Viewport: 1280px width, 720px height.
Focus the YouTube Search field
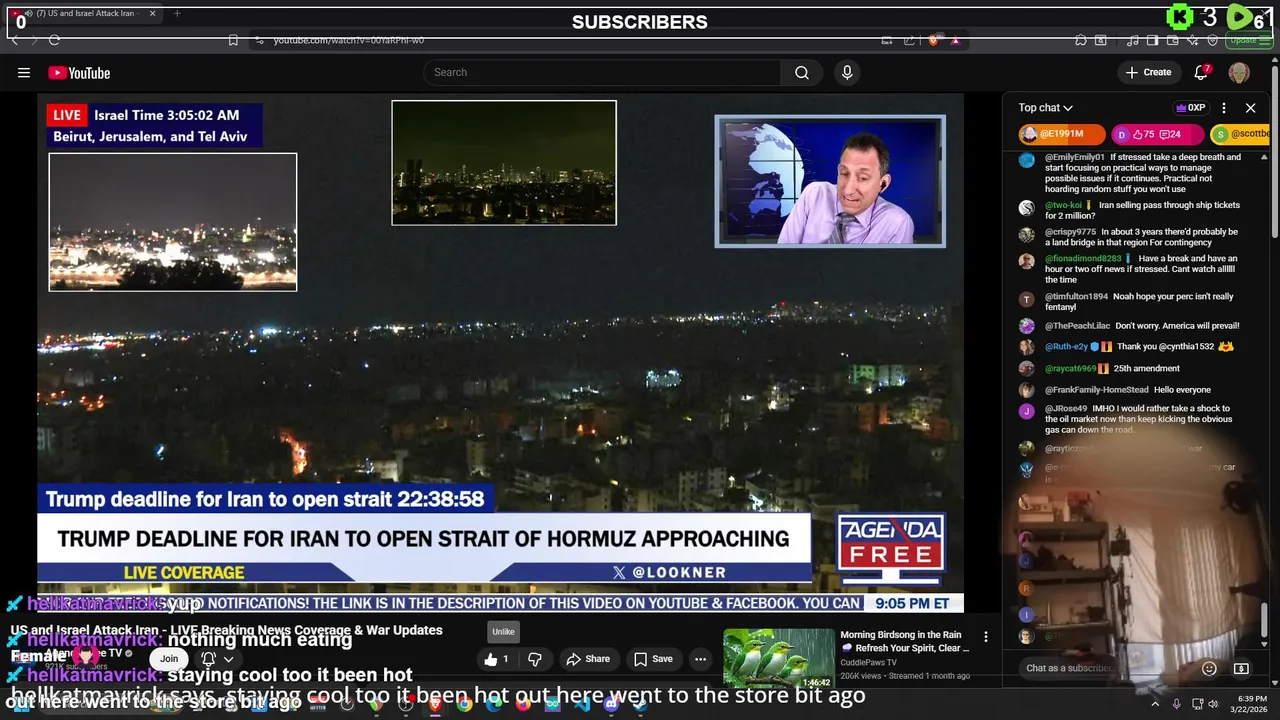(603, 72)
